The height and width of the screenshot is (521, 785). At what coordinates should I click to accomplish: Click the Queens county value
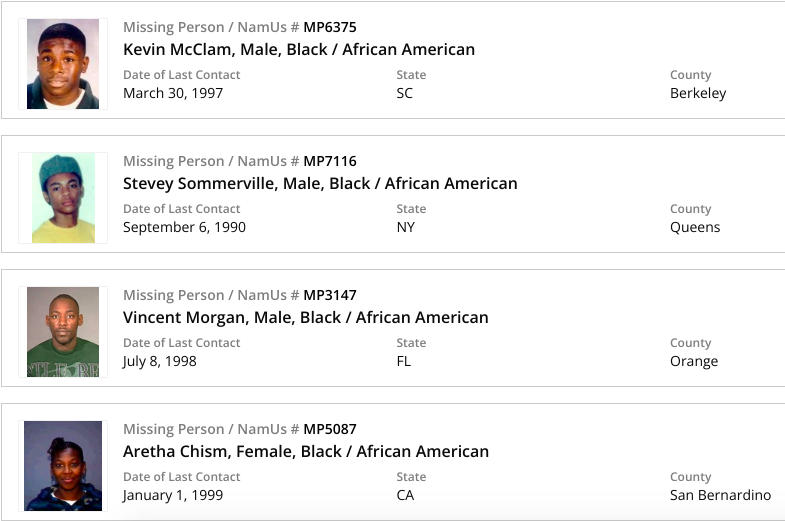695,227
